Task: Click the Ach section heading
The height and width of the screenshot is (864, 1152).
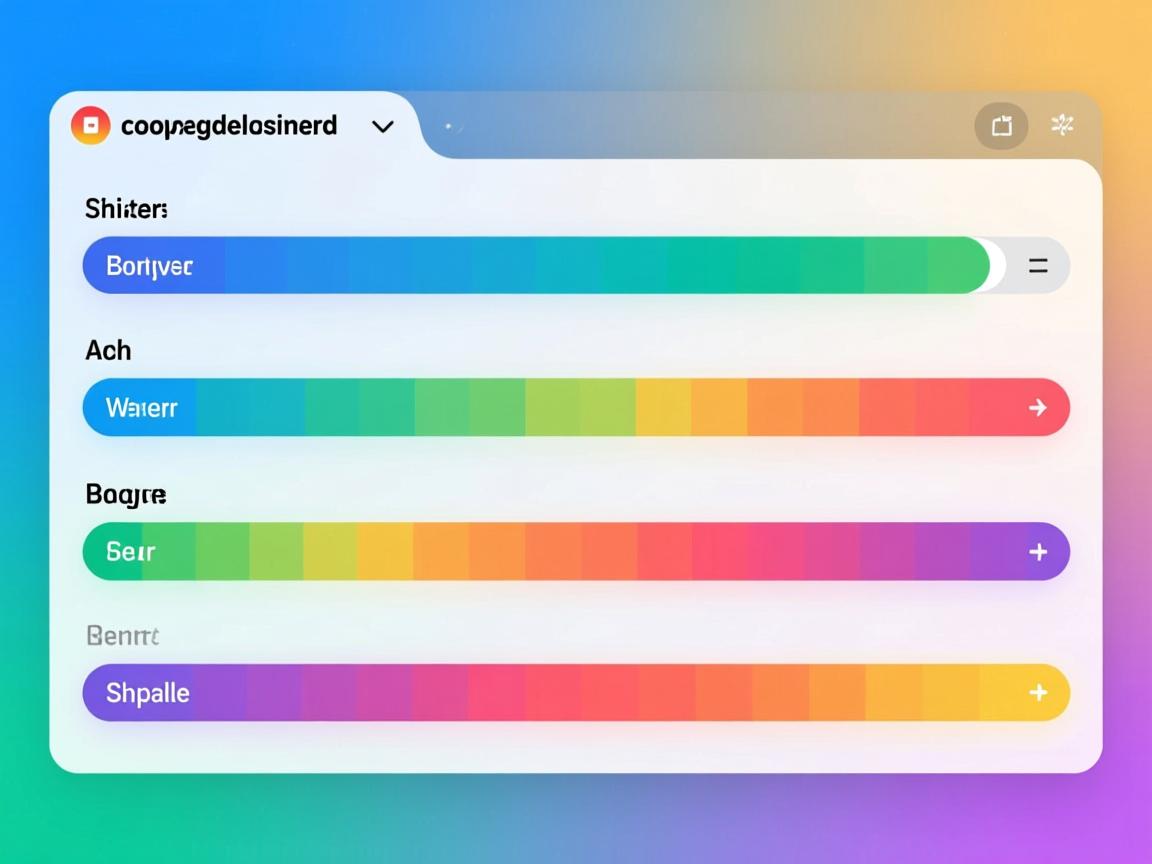Action: 108,351
